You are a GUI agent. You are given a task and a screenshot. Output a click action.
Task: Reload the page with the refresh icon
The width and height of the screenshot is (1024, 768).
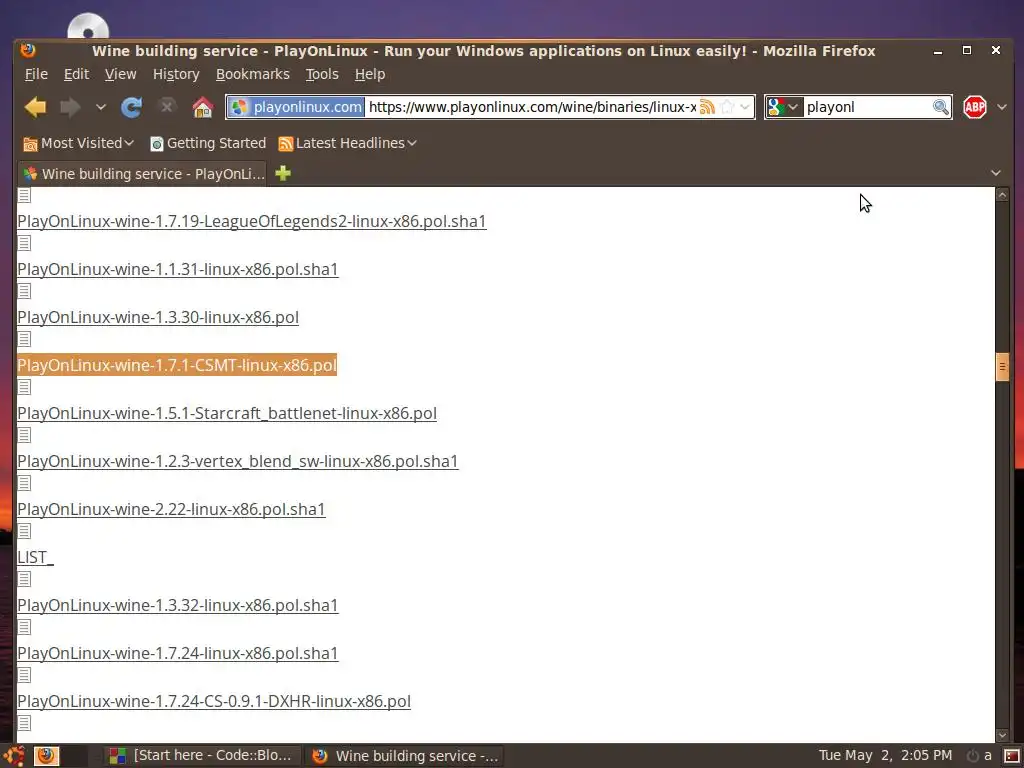pos(131,106)
